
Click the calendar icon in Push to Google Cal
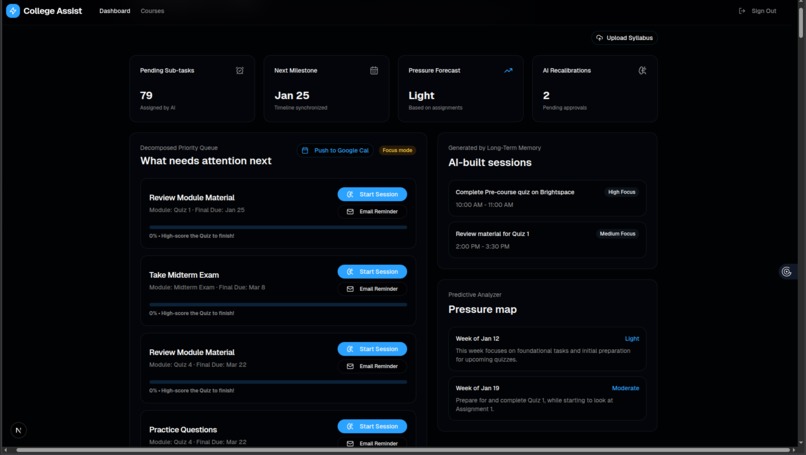click(305, 151)
